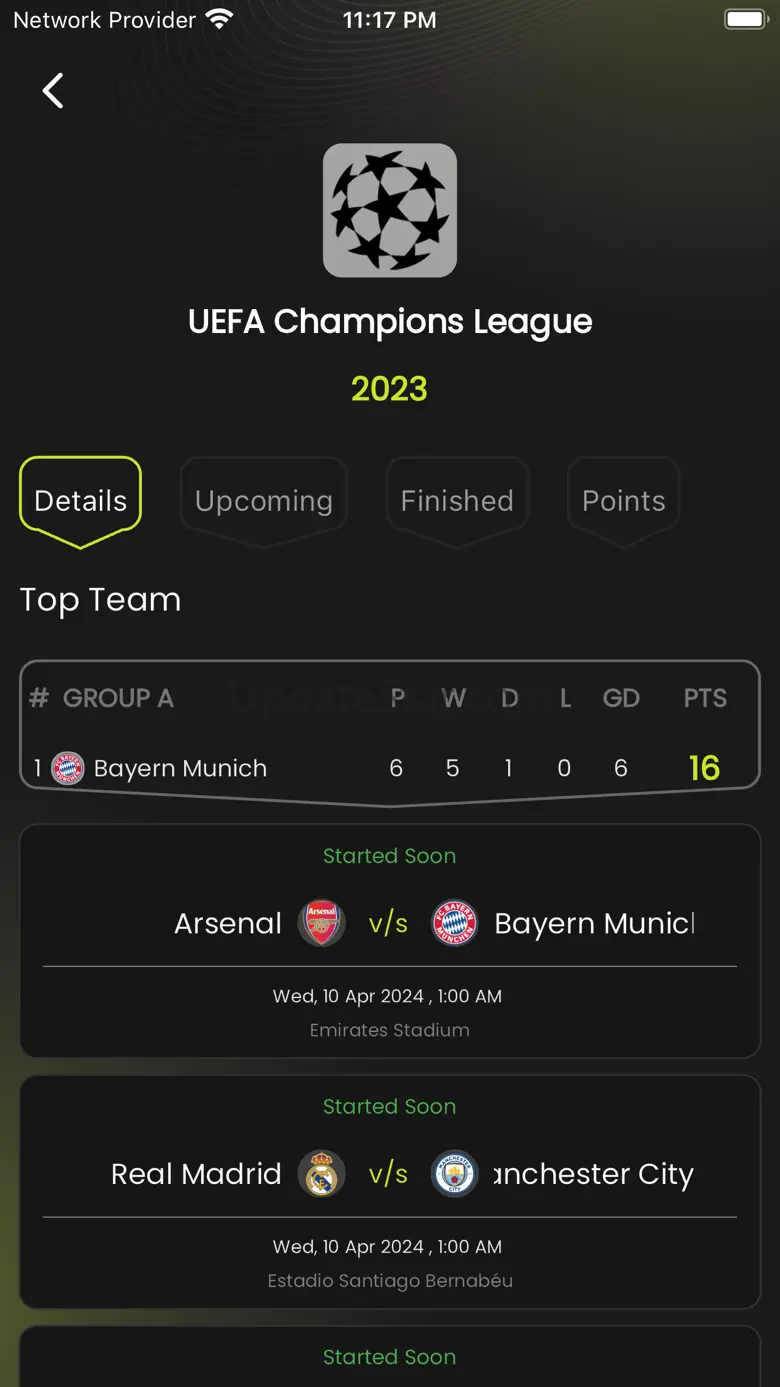This screenshot has width=780, height=1387.
Task: Tap the Arsenal club crest
Action: pyautogui.click(x=322, y=923)
